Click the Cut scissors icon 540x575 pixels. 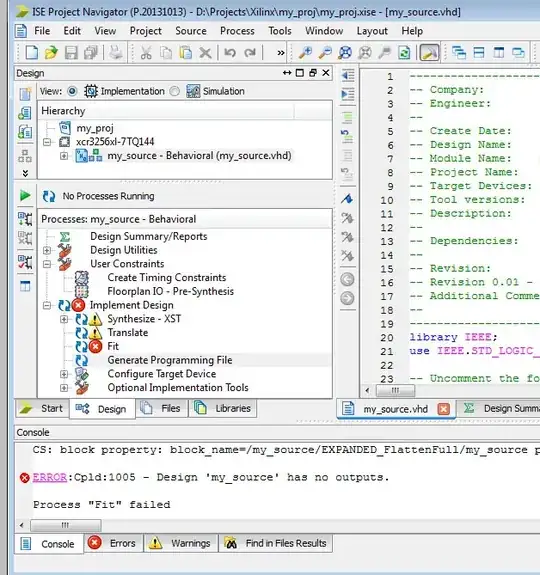pos(146,53)
